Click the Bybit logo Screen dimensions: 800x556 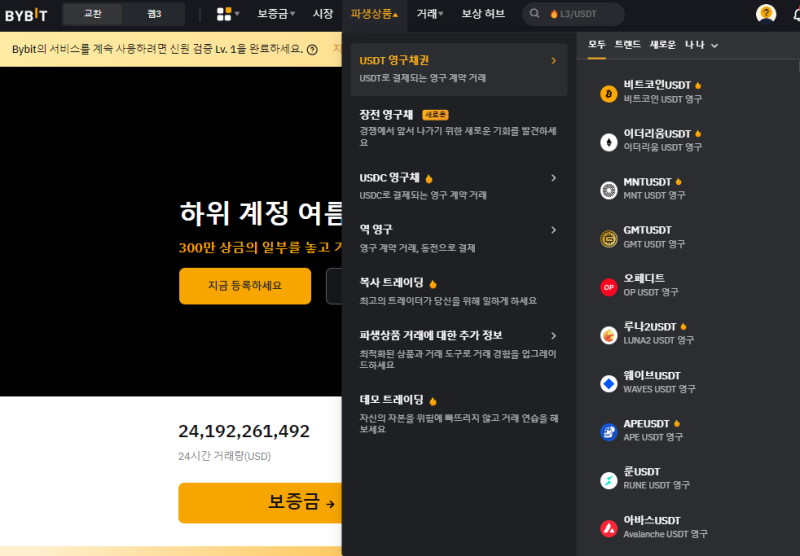click(26, 15)
